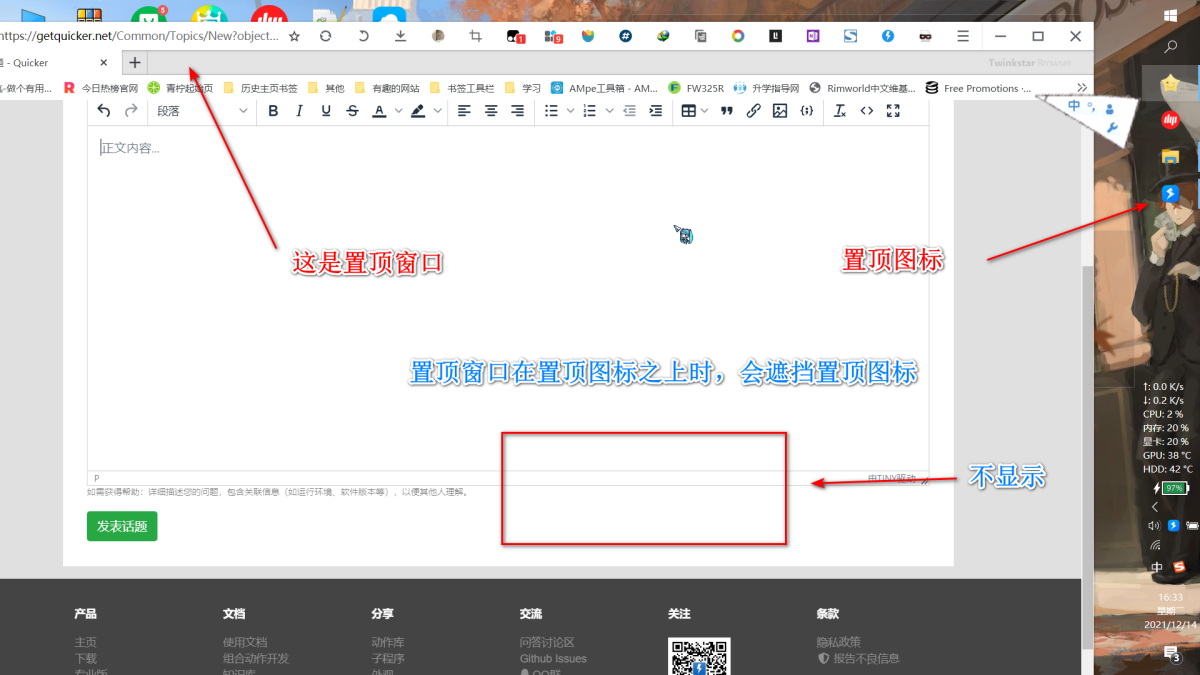Open Windows search in the taskbar
This screenshot has height=675, width=1200.
[x=1170, y=47]
